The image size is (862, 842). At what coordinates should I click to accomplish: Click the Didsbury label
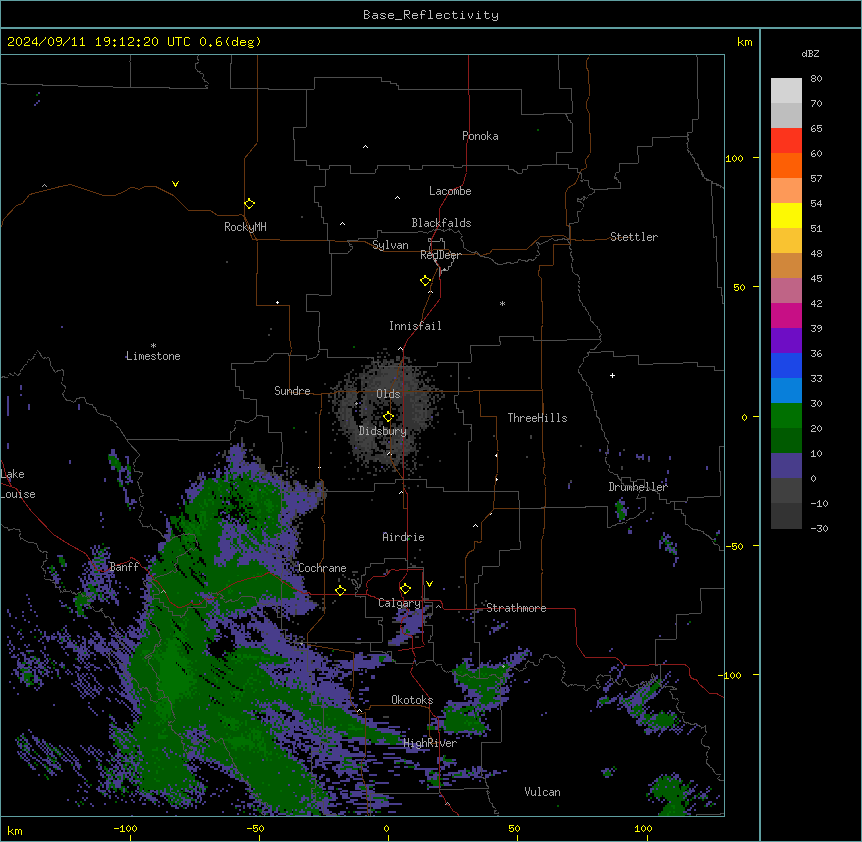pos(383,431)
